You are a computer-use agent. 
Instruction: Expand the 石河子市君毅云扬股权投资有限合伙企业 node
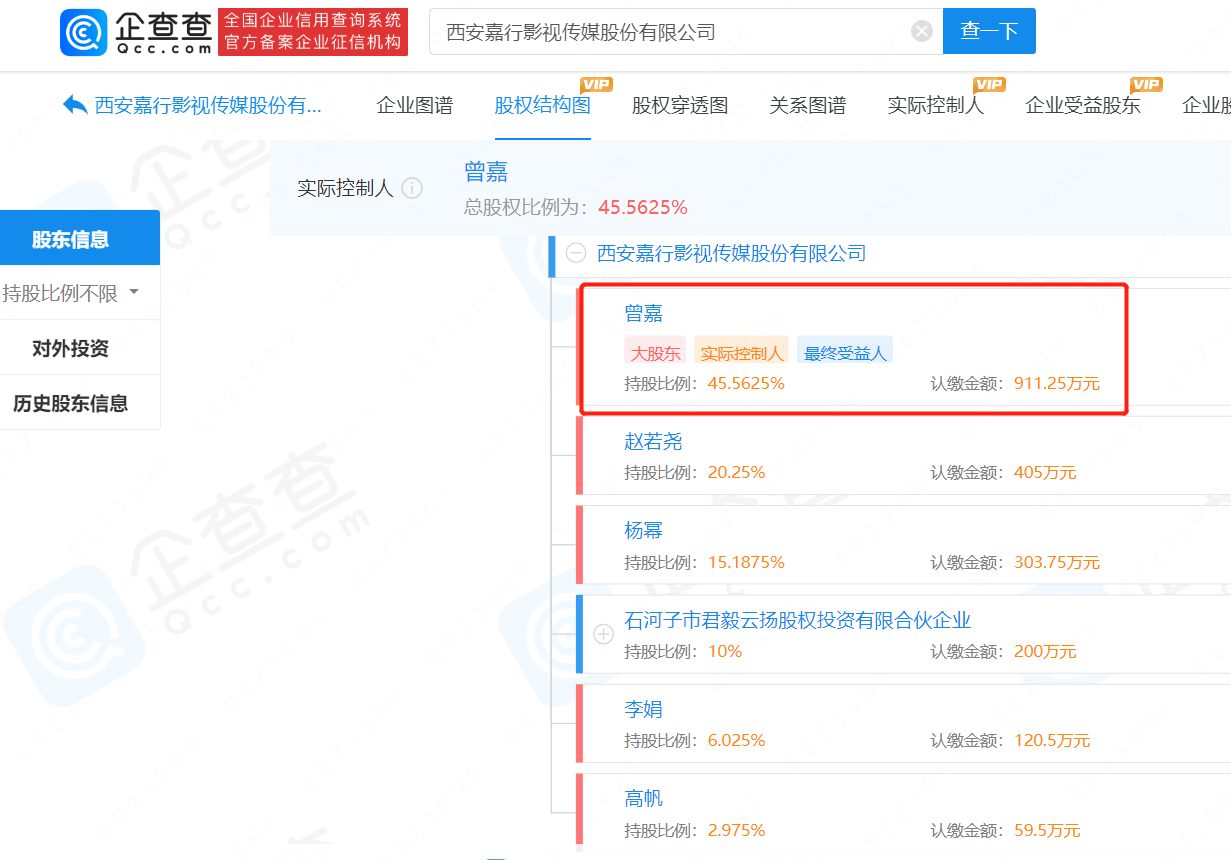pos(603,633)
